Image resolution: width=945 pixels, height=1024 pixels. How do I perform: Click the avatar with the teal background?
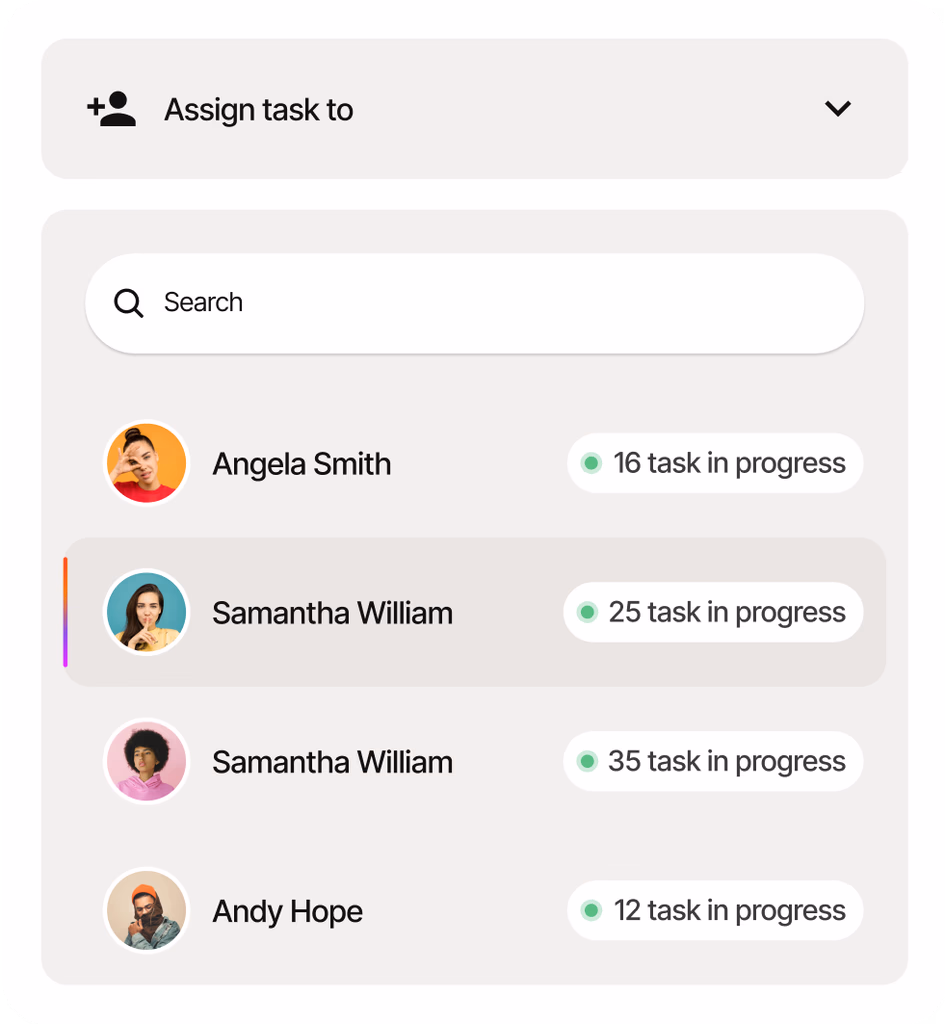147,612
